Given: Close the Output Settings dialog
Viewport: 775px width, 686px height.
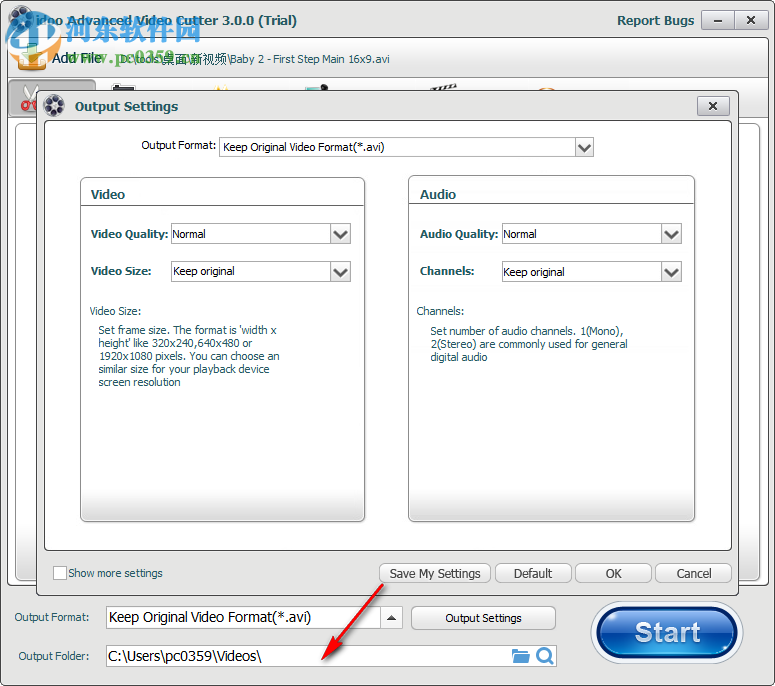Looking at the screenshot, I should 713,106.
